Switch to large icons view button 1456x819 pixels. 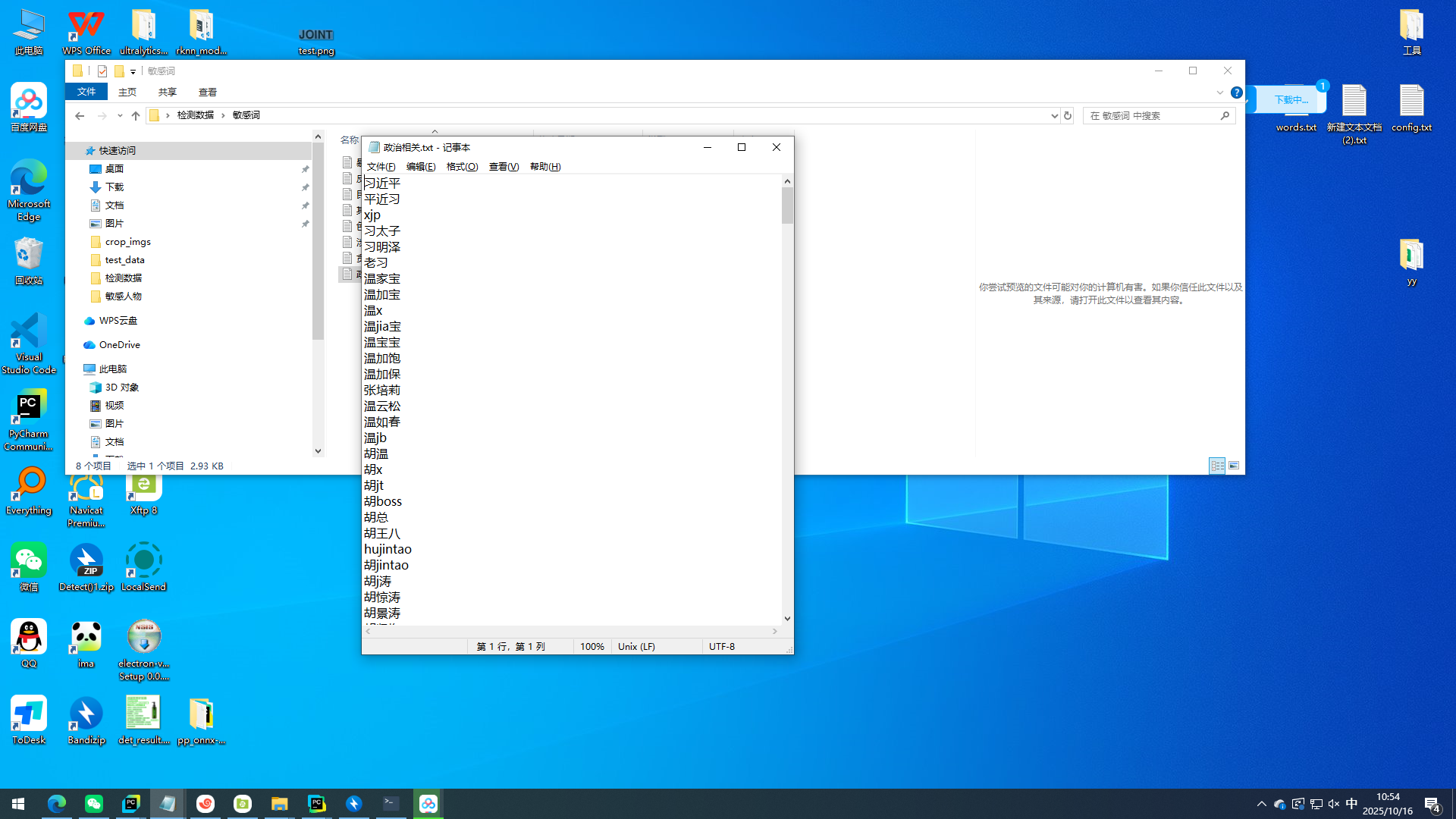(x=1234, y=466)
